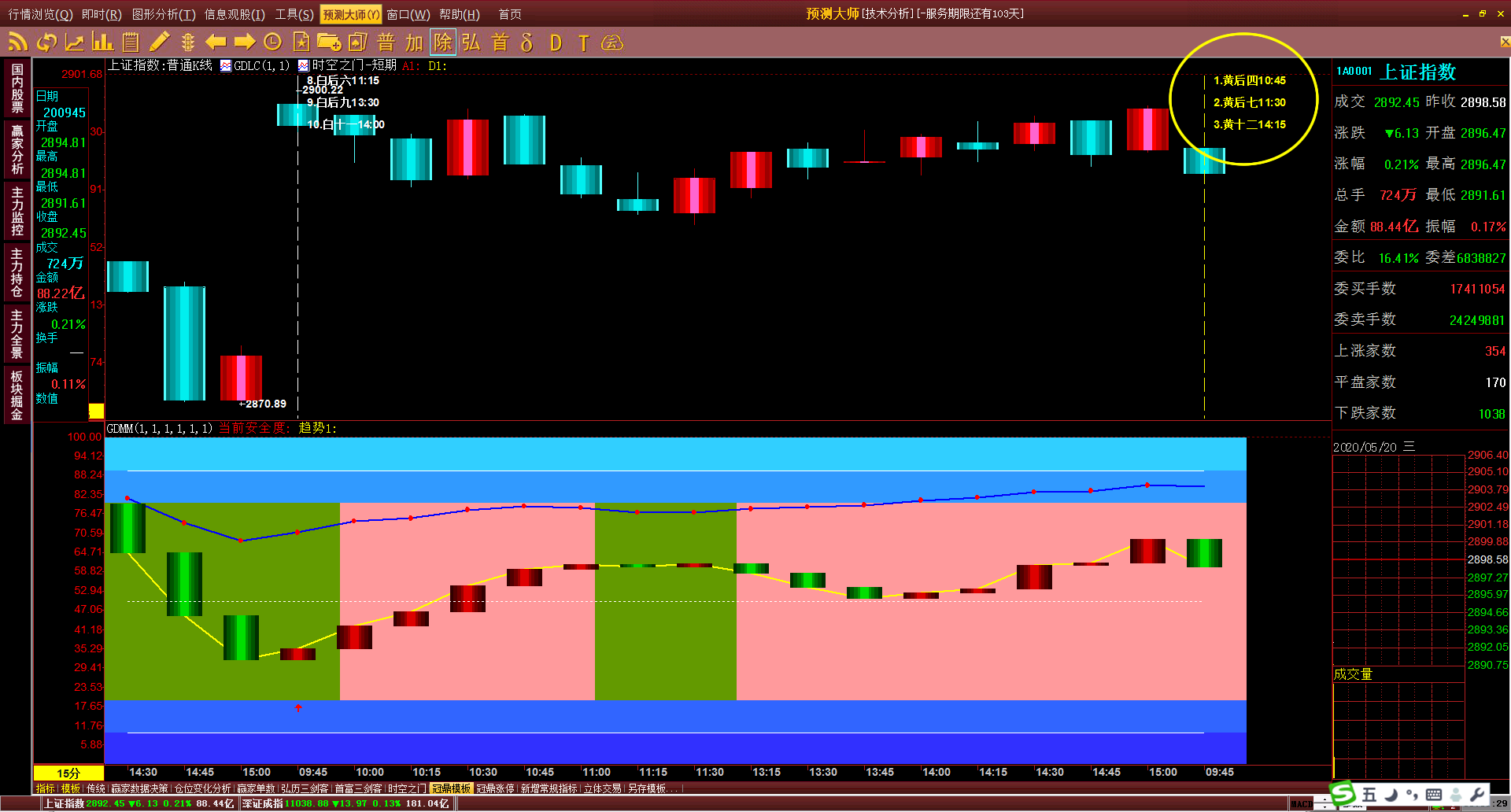Open the trend line chart icon
The width and height of the screenshot is (1511, 812).
tap(75, 42)
